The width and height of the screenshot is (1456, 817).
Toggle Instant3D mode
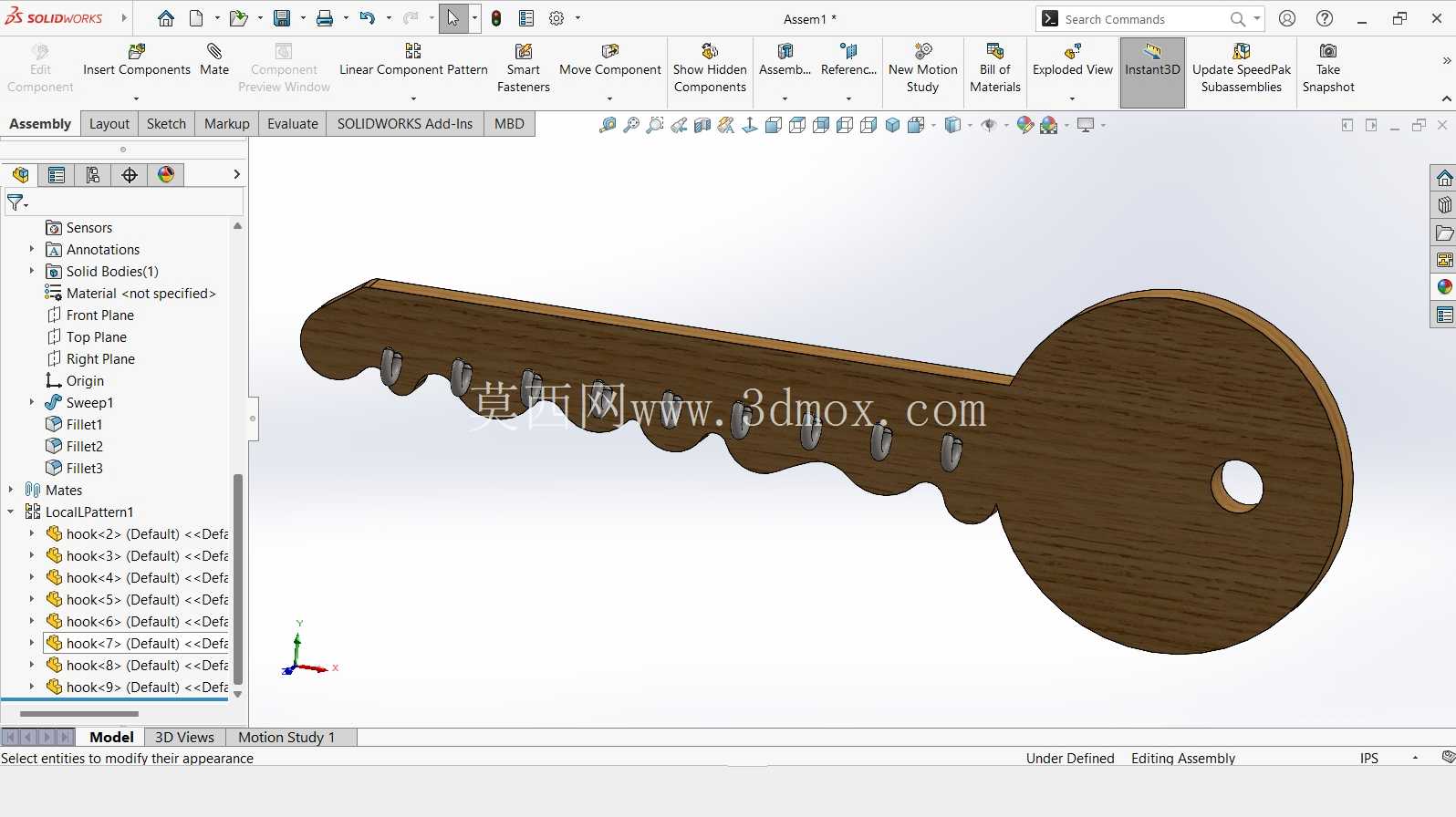[1152, 73]
